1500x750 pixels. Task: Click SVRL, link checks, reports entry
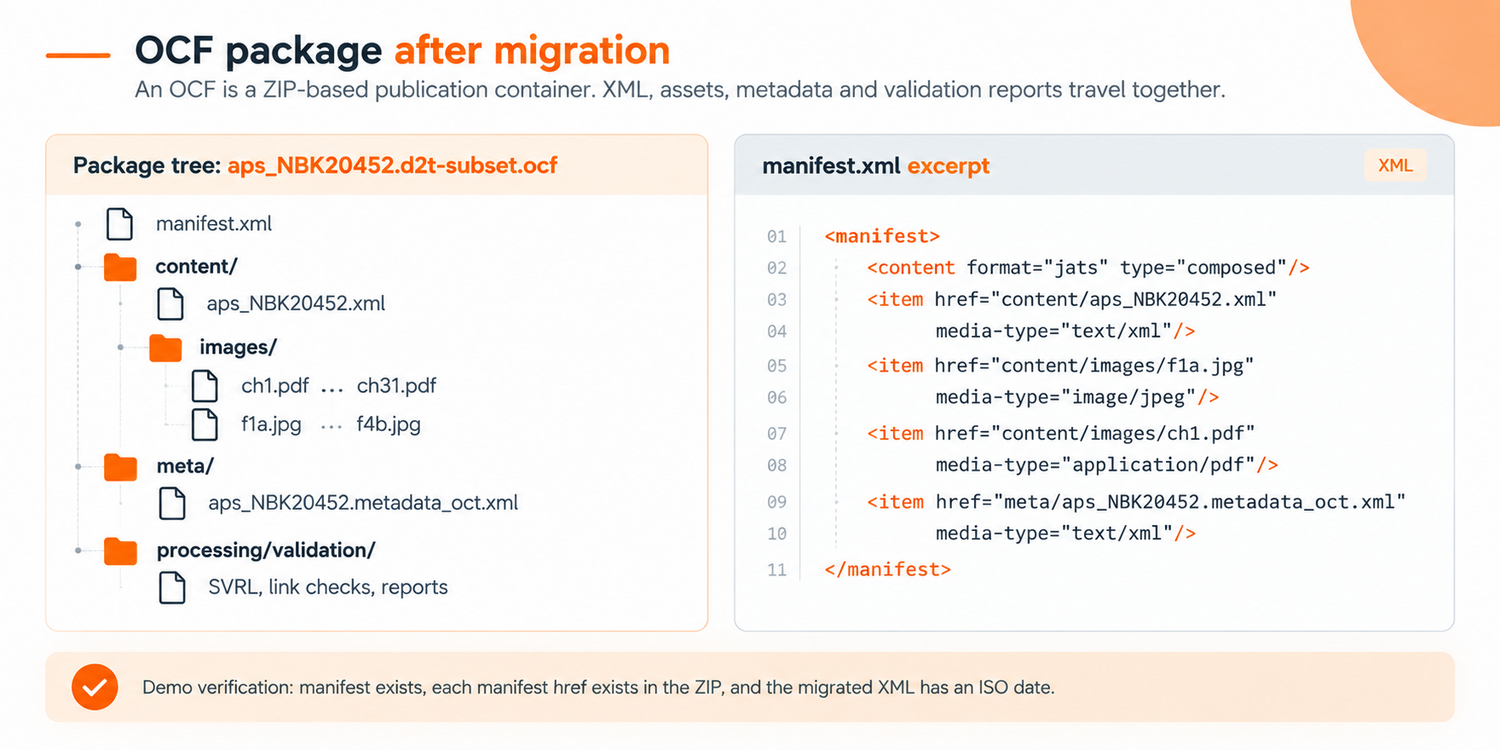(x=328, y=587)
